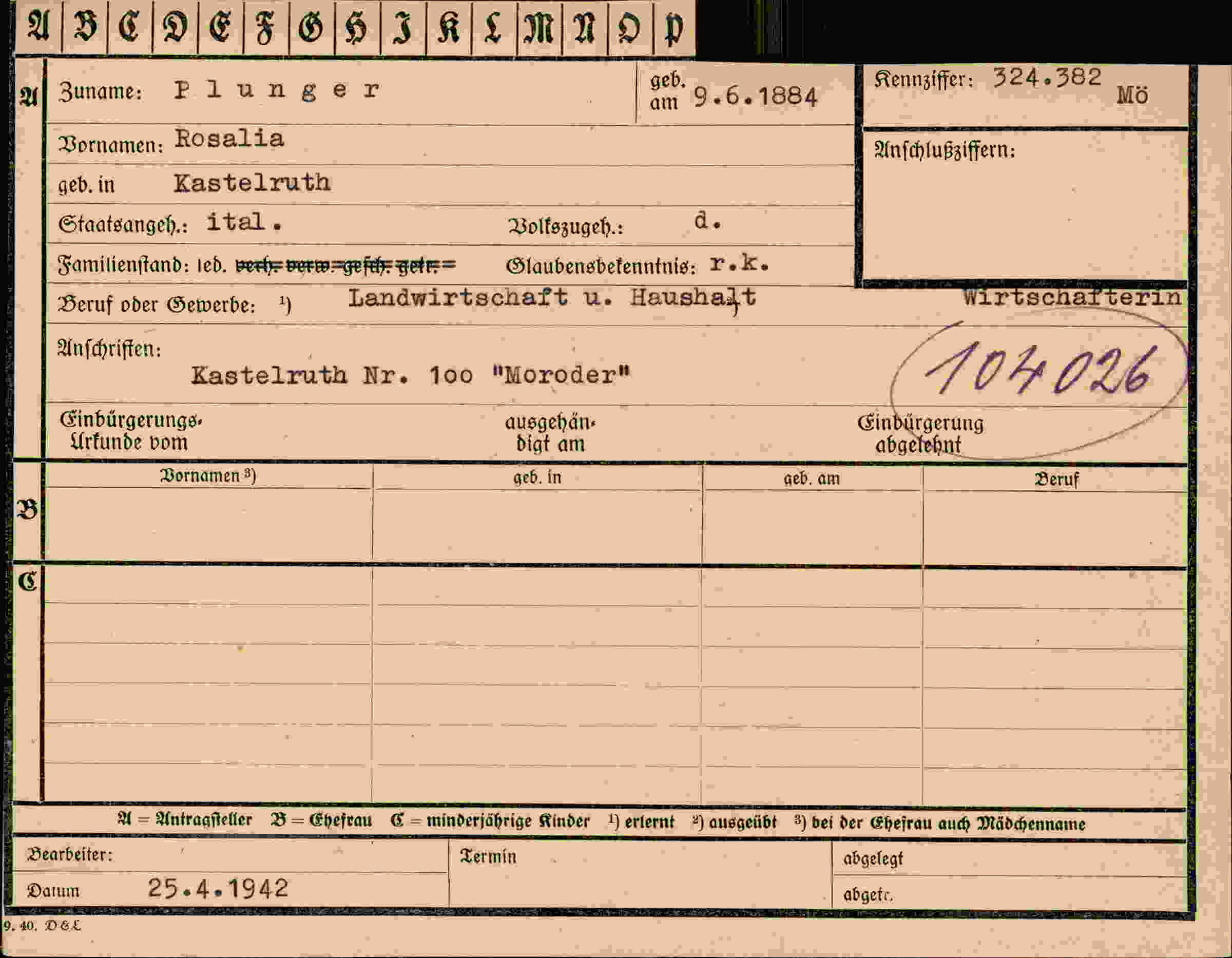This screenshot has width=1232, height=958.
Task: Click the word 'Wirtschafterin'
Action: click(1072, 297)
